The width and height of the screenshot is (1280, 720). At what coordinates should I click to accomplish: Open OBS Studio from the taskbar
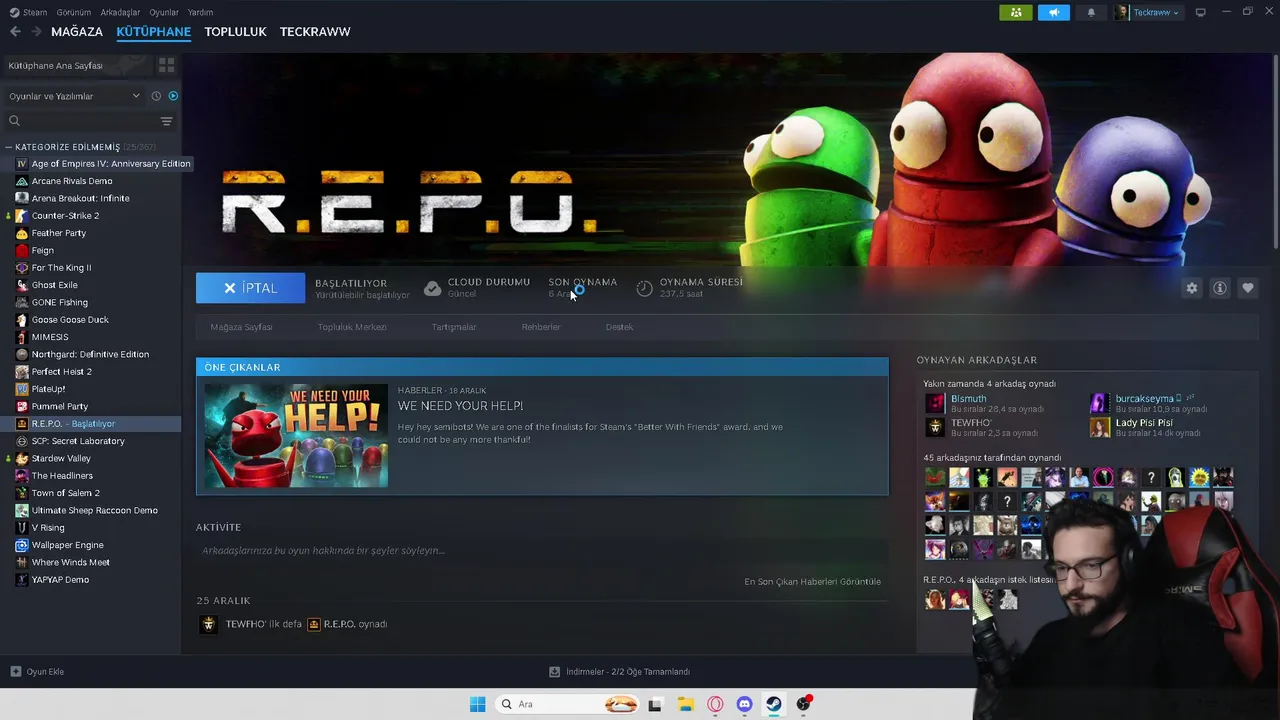tap(804, 704)
